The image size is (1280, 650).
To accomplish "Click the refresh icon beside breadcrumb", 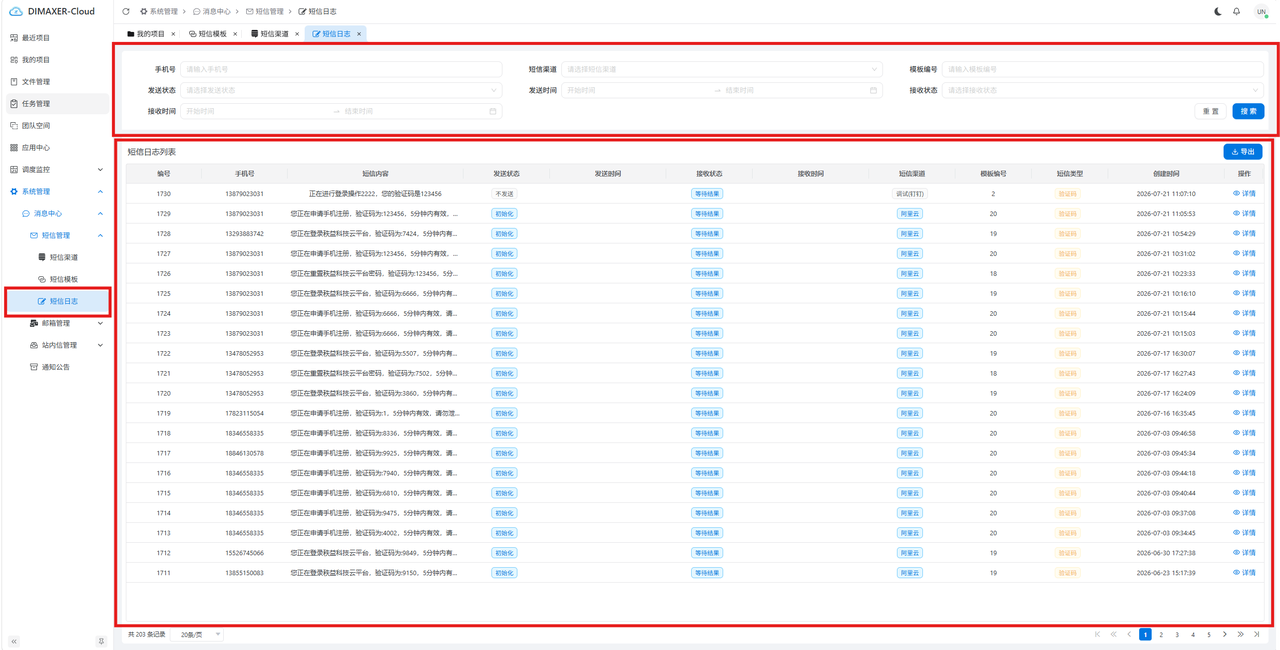I will pyautogui.click(x=126, y=12).
